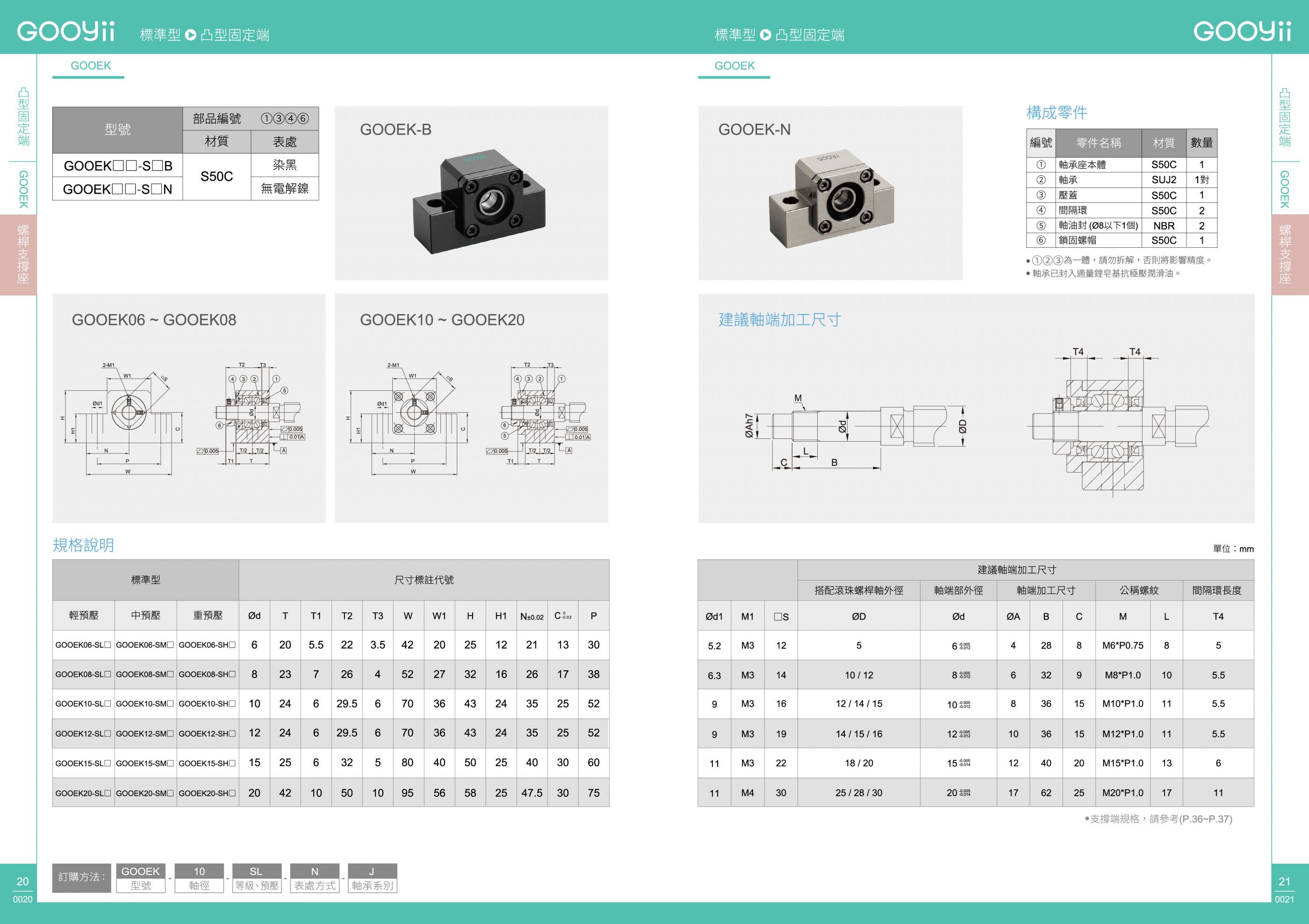Viewport: 1309px width, 924px height.
Task: Click the 規格說明 heading
Action: [x=83, y=545]
